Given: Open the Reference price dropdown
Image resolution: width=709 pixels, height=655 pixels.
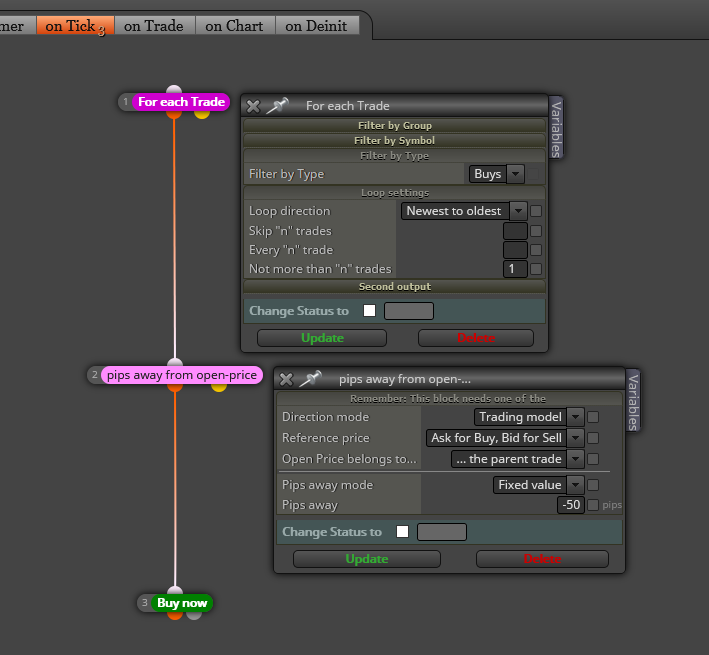Looking at the screenshot, I should tap(505, 438).
